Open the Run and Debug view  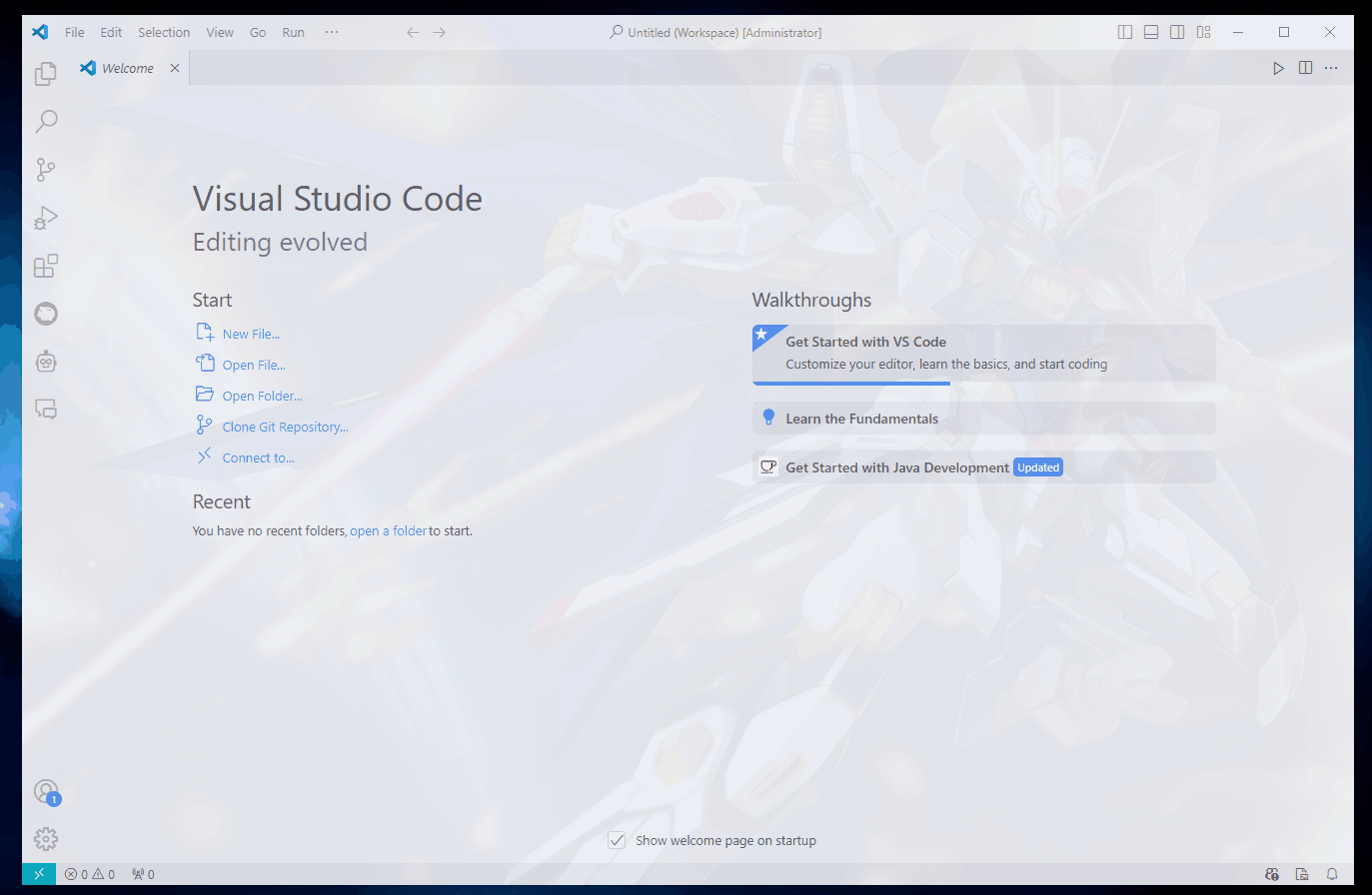tap(46, 218)
